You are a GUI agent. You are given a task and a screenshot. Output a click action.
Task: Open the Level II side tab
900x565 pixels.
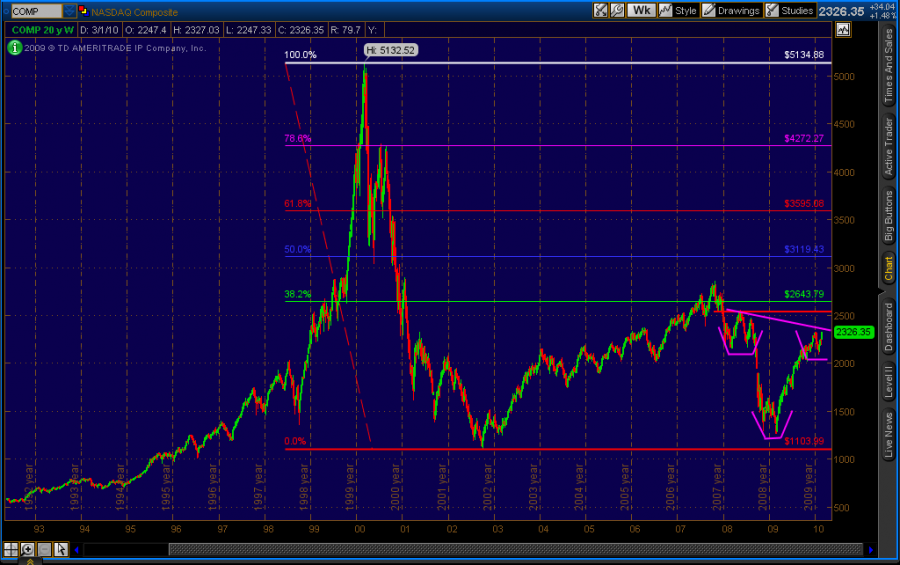coord(889,382)
